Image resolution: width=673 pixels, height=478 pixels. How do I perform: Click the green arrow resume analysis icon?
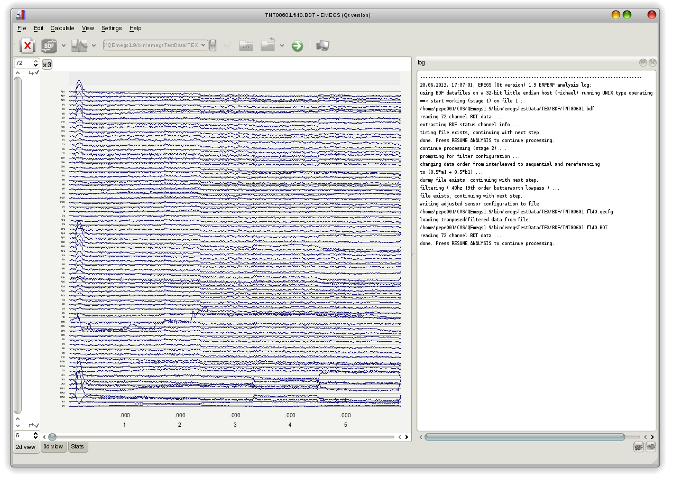coord(297,46)
